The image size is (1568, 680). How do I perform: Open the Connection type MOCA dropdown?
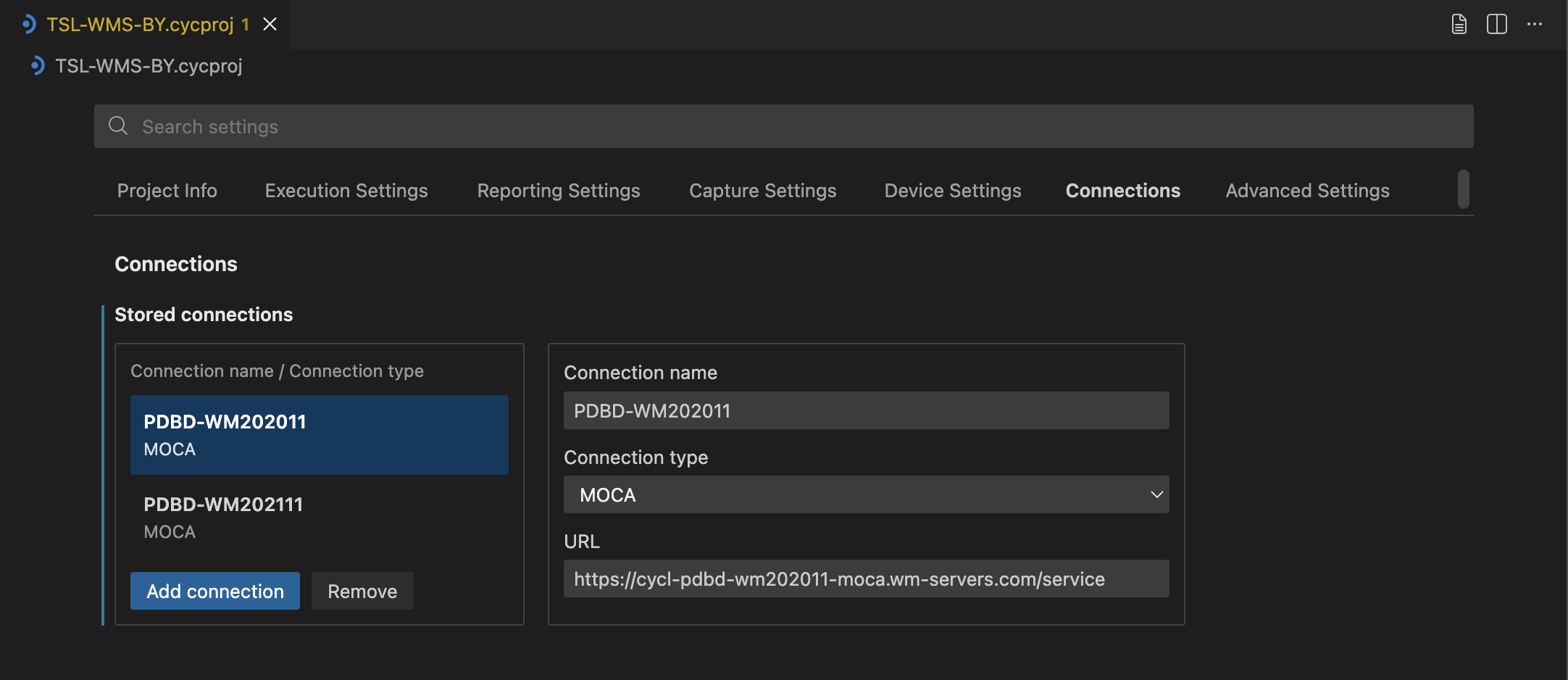click(866, 494)
